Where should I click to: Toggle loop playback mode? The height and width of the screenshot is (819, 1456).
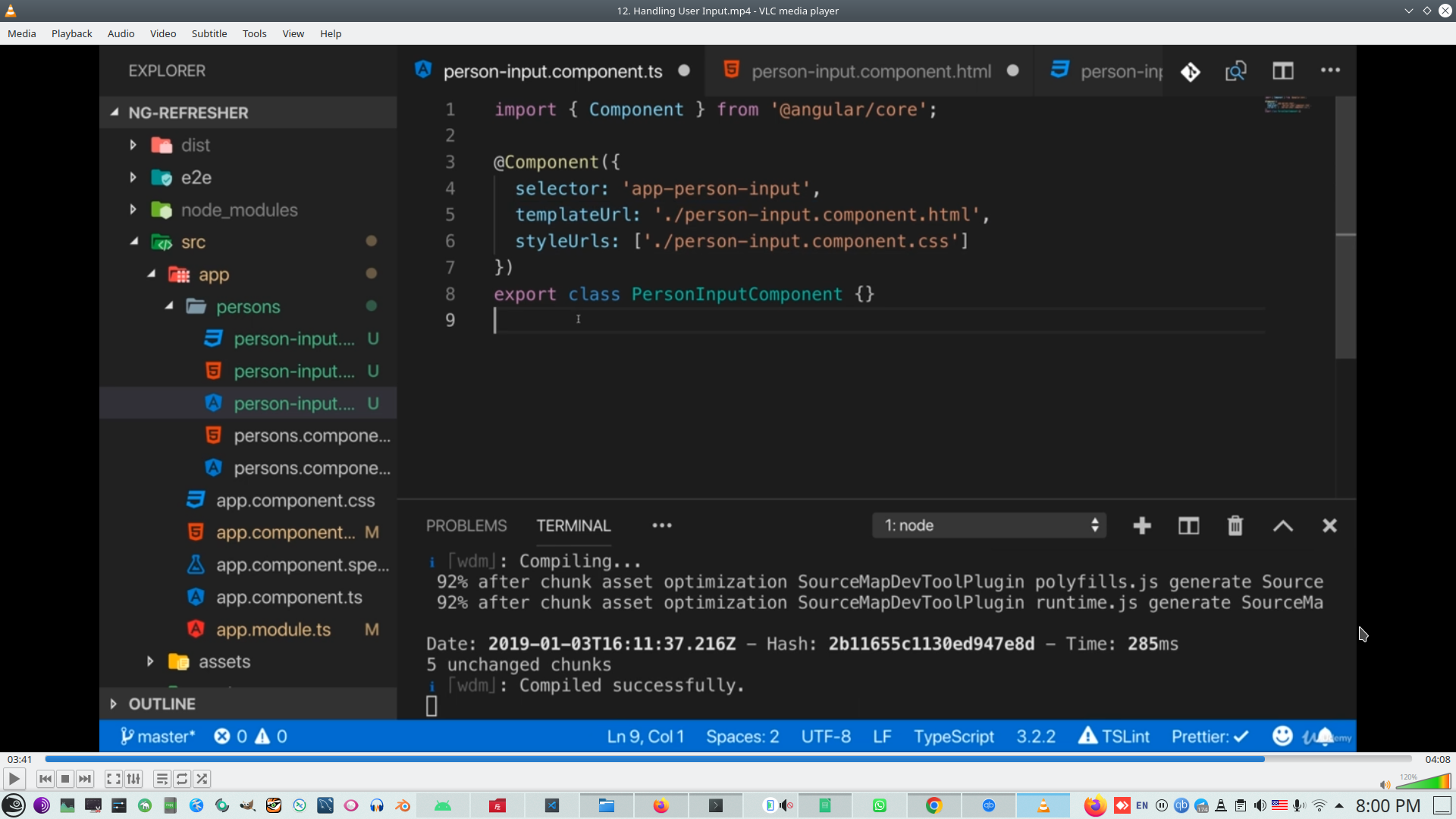click(182, 779)
